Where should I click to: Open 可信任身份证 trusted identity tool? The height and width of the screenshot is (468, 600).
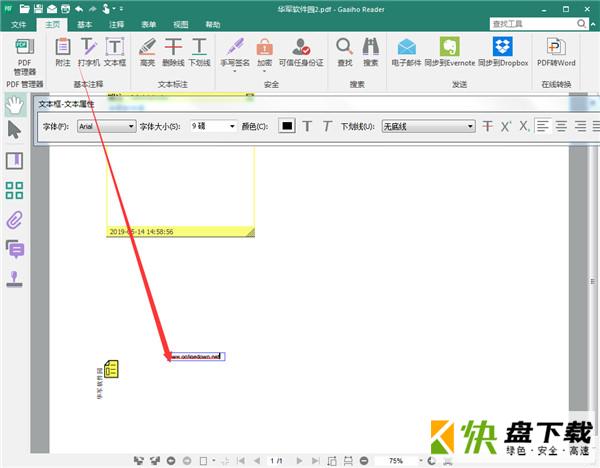pos(301,52)
